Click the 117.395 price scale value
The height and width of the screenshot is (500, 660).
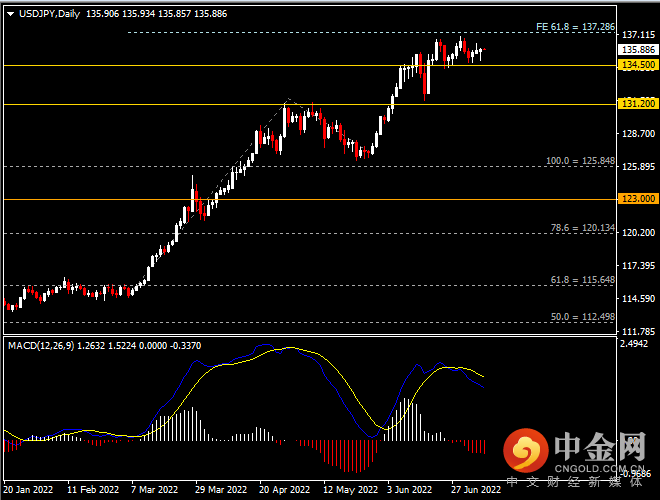click(x=639, y=266)
